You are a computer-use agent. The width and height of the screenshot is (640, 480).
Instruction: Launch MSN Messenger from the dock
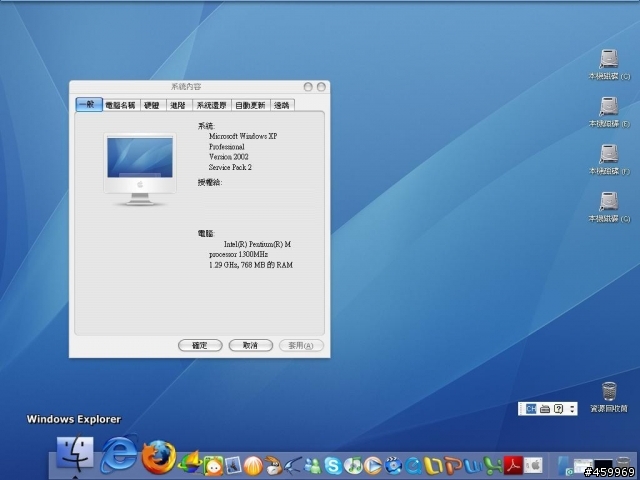coord(313,466)
